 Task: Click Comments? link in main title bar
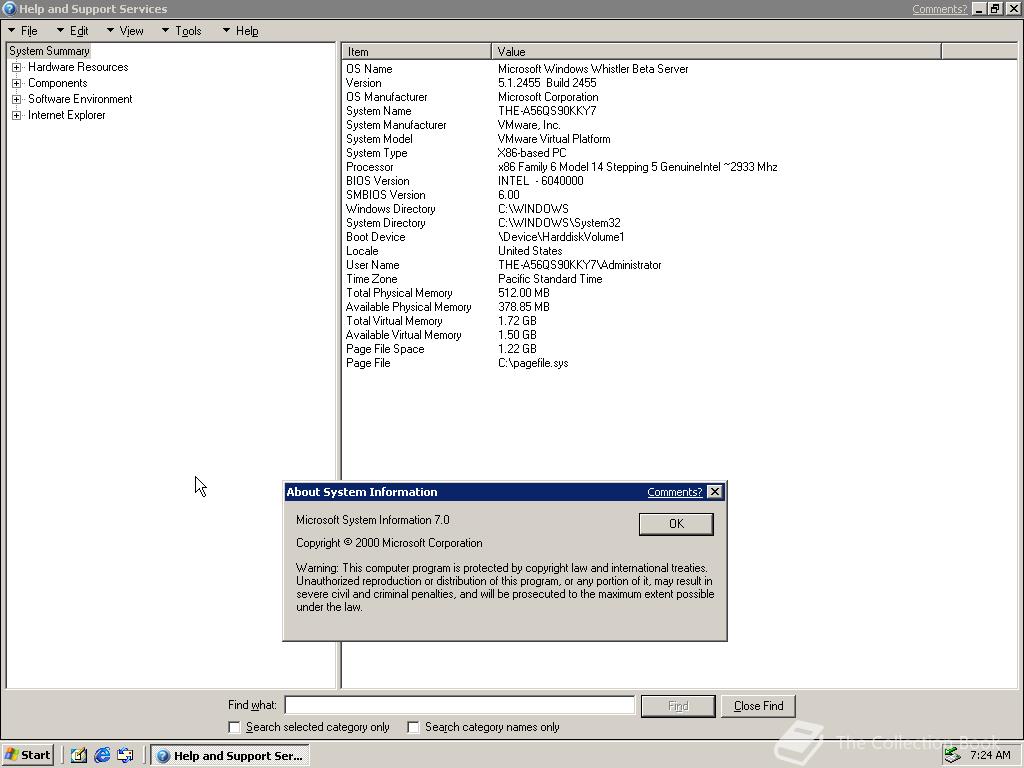[x=939, y=9]
